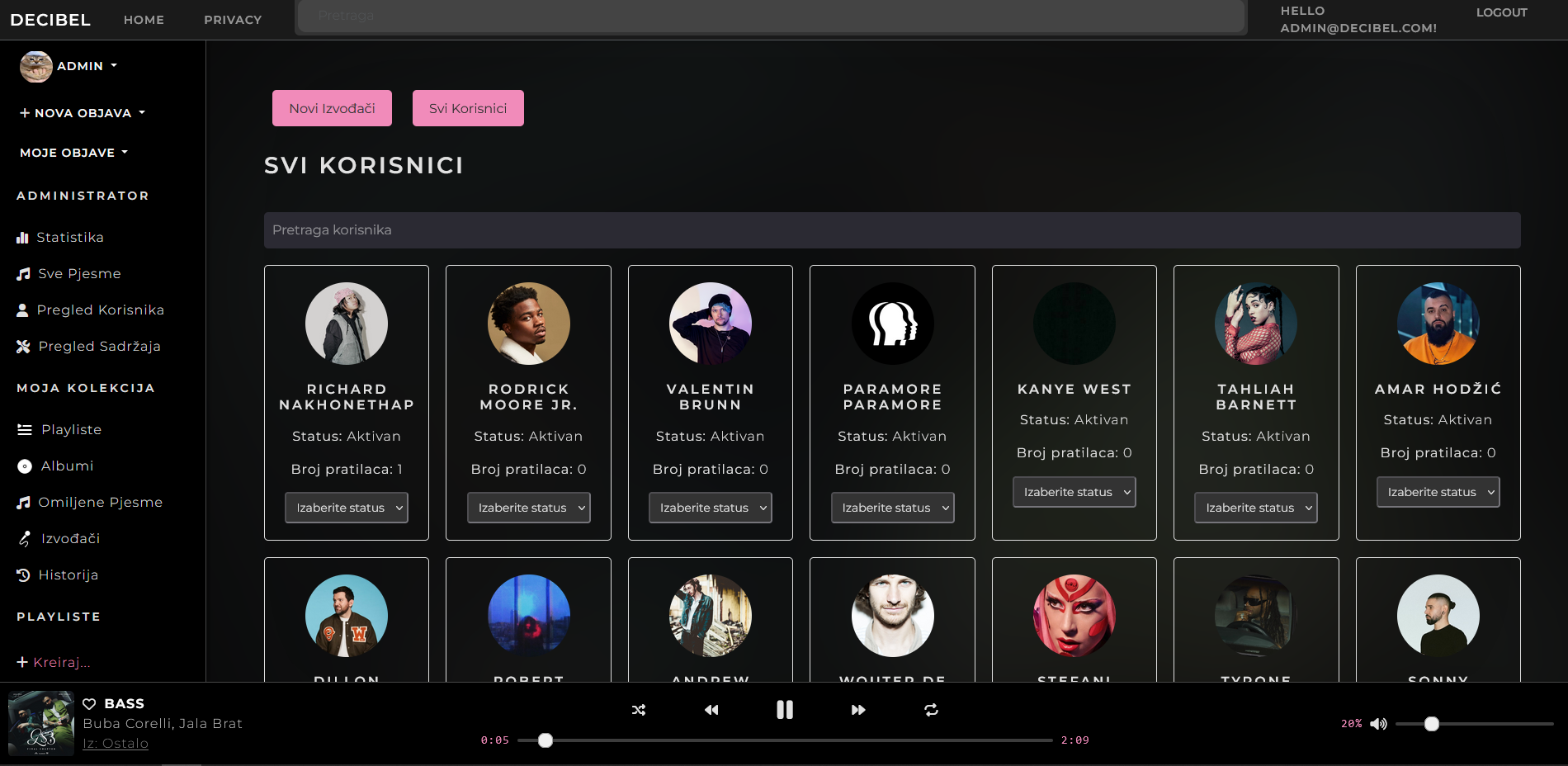Click the song progress slider

click(x=785, y=740)
